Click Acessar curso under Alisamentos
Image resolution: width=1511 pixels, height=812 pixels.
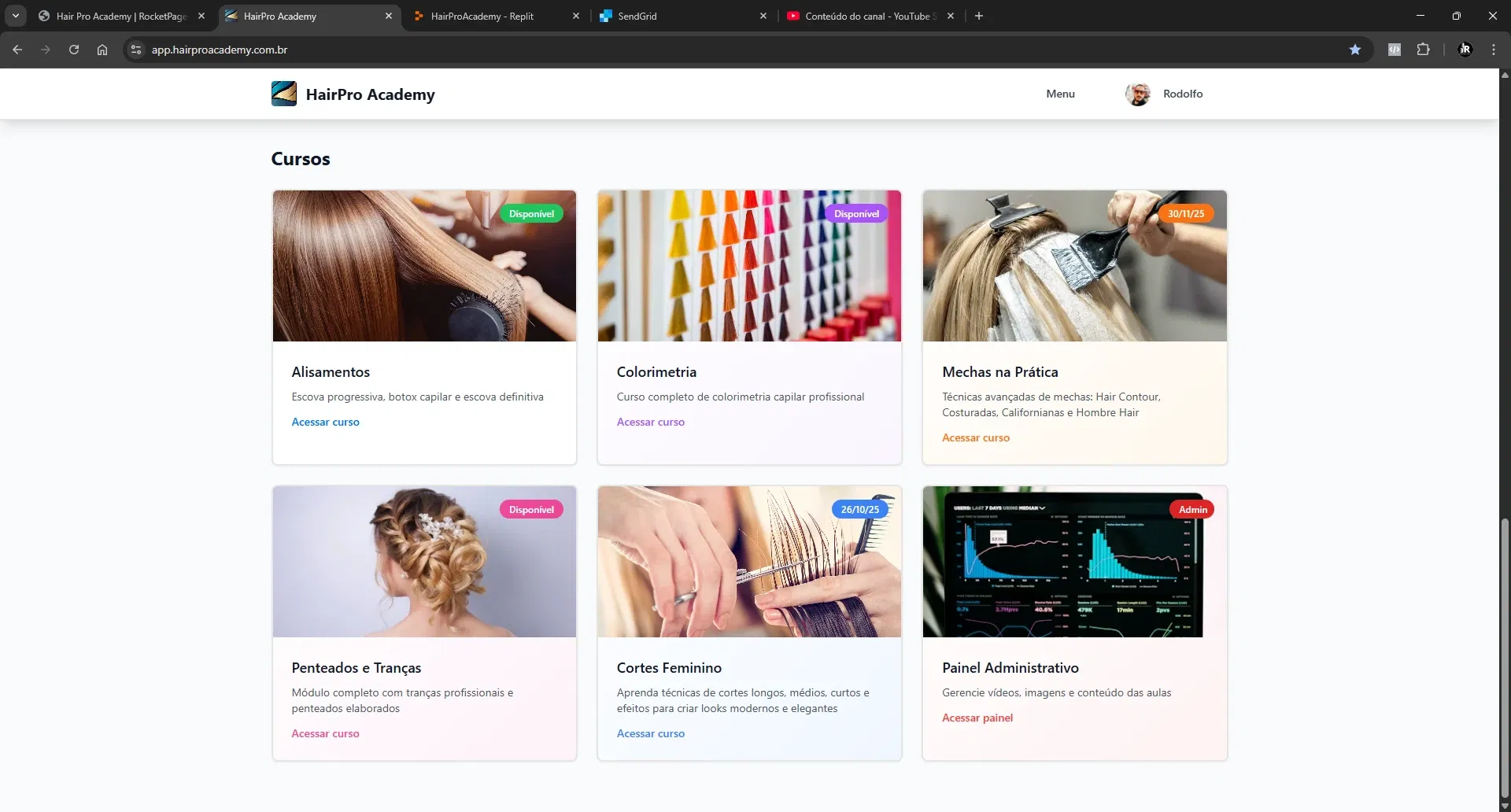[325, 422]
